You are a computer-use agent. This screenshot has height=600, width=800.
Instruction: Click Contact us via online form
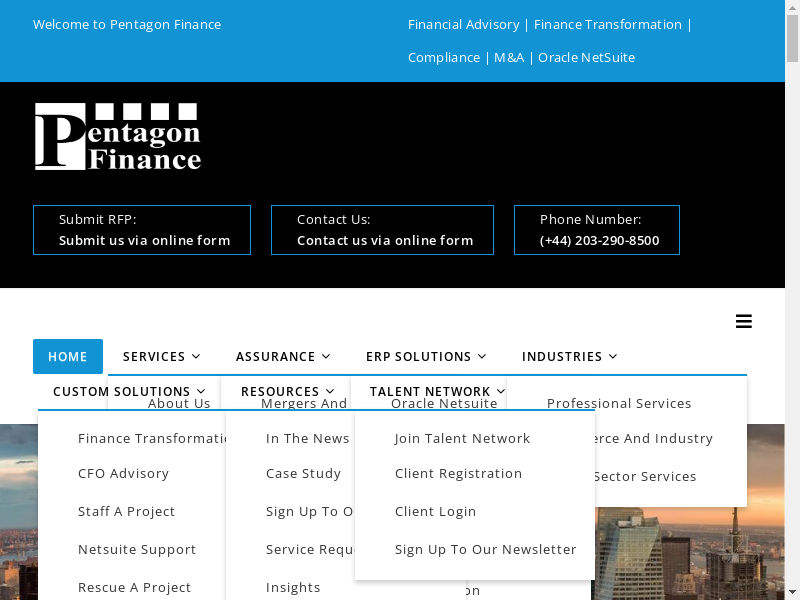click(385, 240)
